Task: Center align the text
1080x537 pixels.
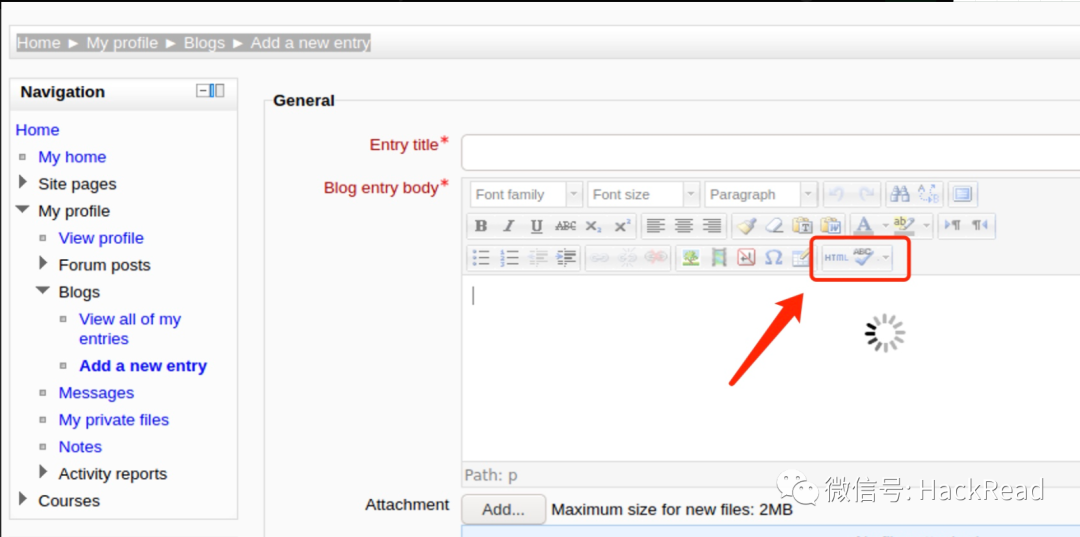Action: coord(683,226)
